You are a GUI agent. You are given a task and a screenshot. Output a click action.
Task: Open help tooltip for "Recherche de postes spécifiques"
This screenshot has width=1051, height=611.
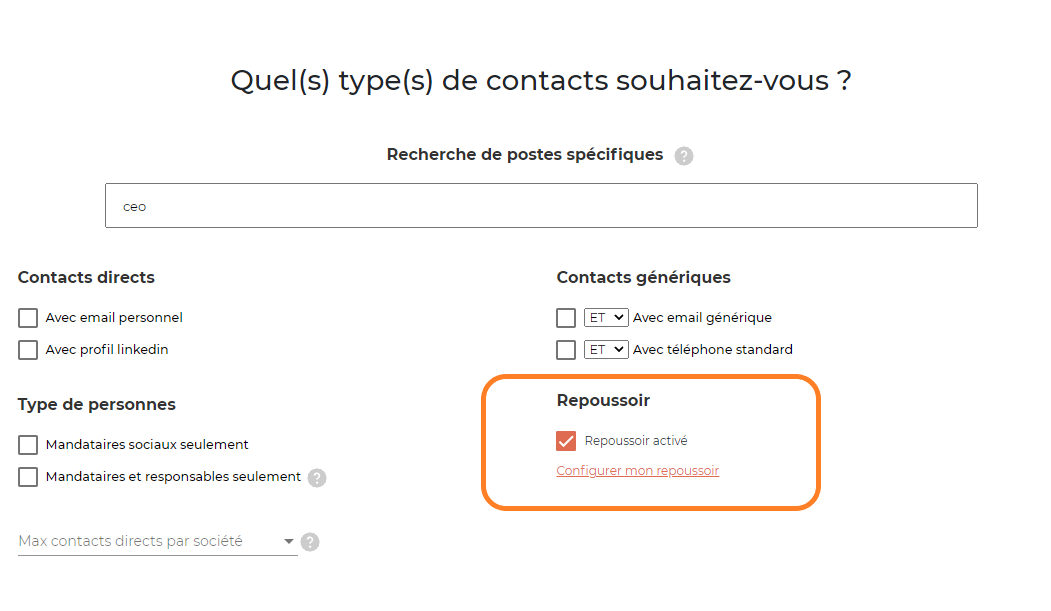(x=684, y=155)
